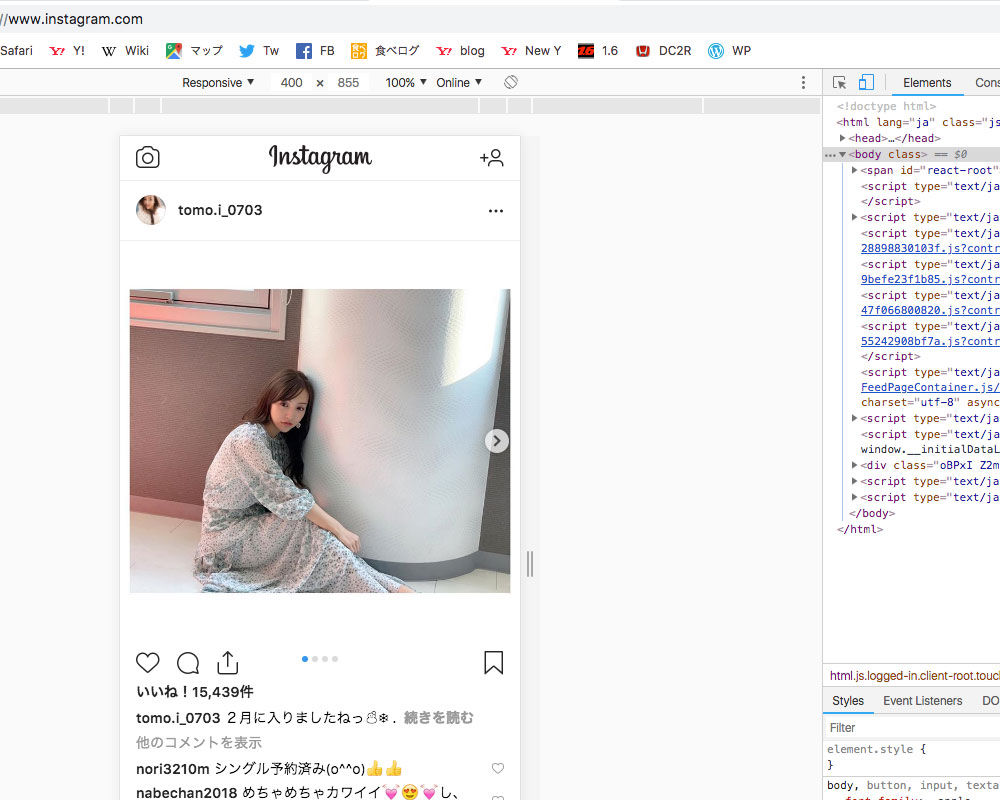Switch to the Event Listeners tab
The image size is (1000, 800).
(x=922, y=700)
